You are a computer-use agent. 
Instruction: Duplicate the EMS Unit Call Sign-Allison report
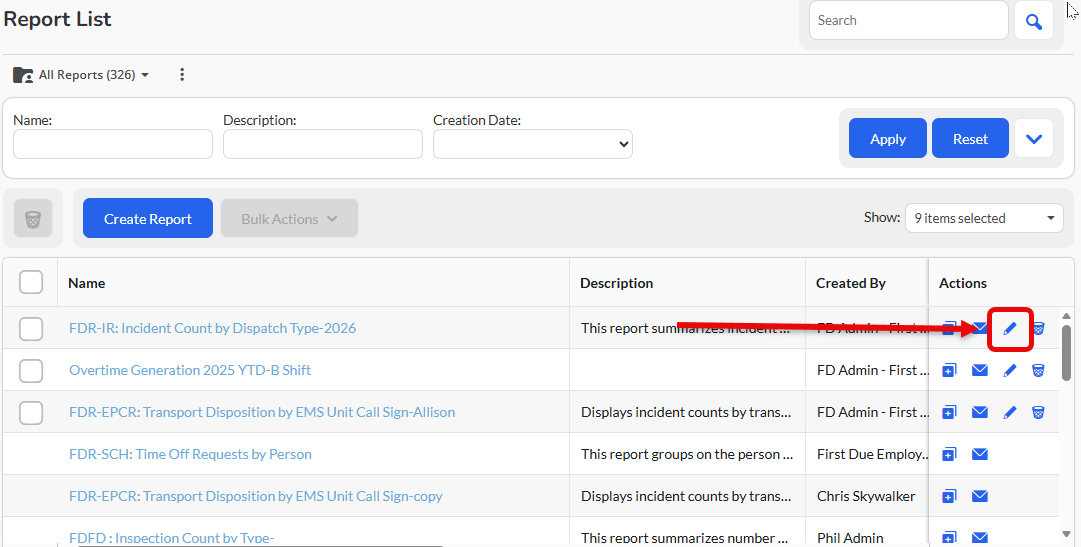pyautogui.click(x=949, y=412)
